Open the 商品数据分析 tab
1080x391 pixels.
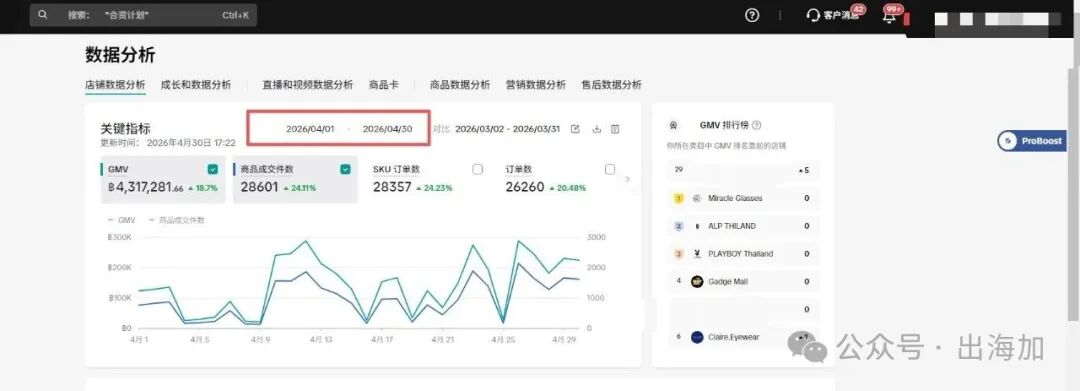tap(460, 85)
